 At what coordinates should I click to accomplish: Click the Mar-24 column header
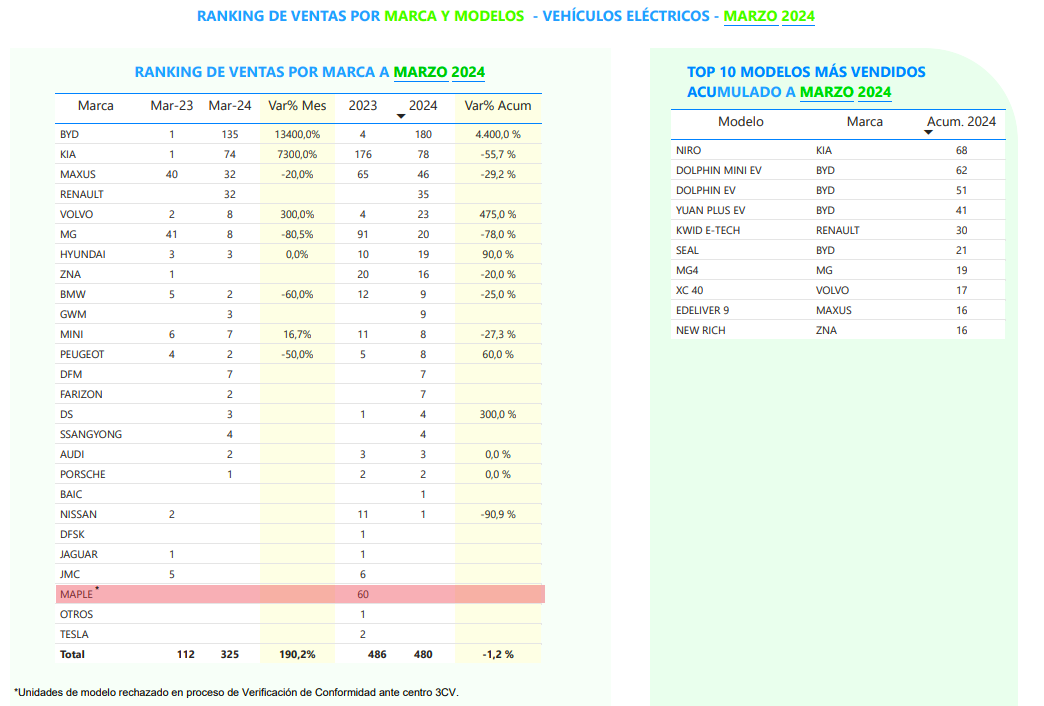pos(230,105)
